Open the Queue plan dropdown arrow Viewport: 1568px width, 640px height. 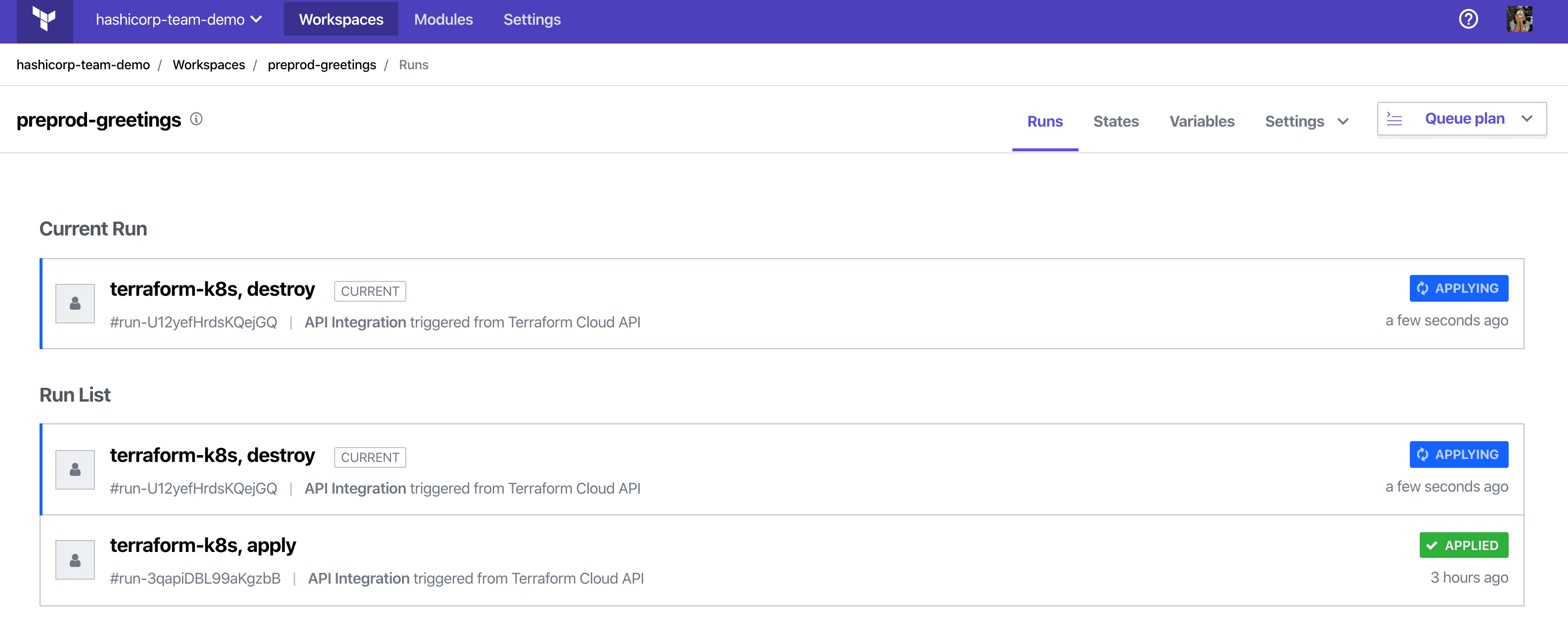(1526, 119)
